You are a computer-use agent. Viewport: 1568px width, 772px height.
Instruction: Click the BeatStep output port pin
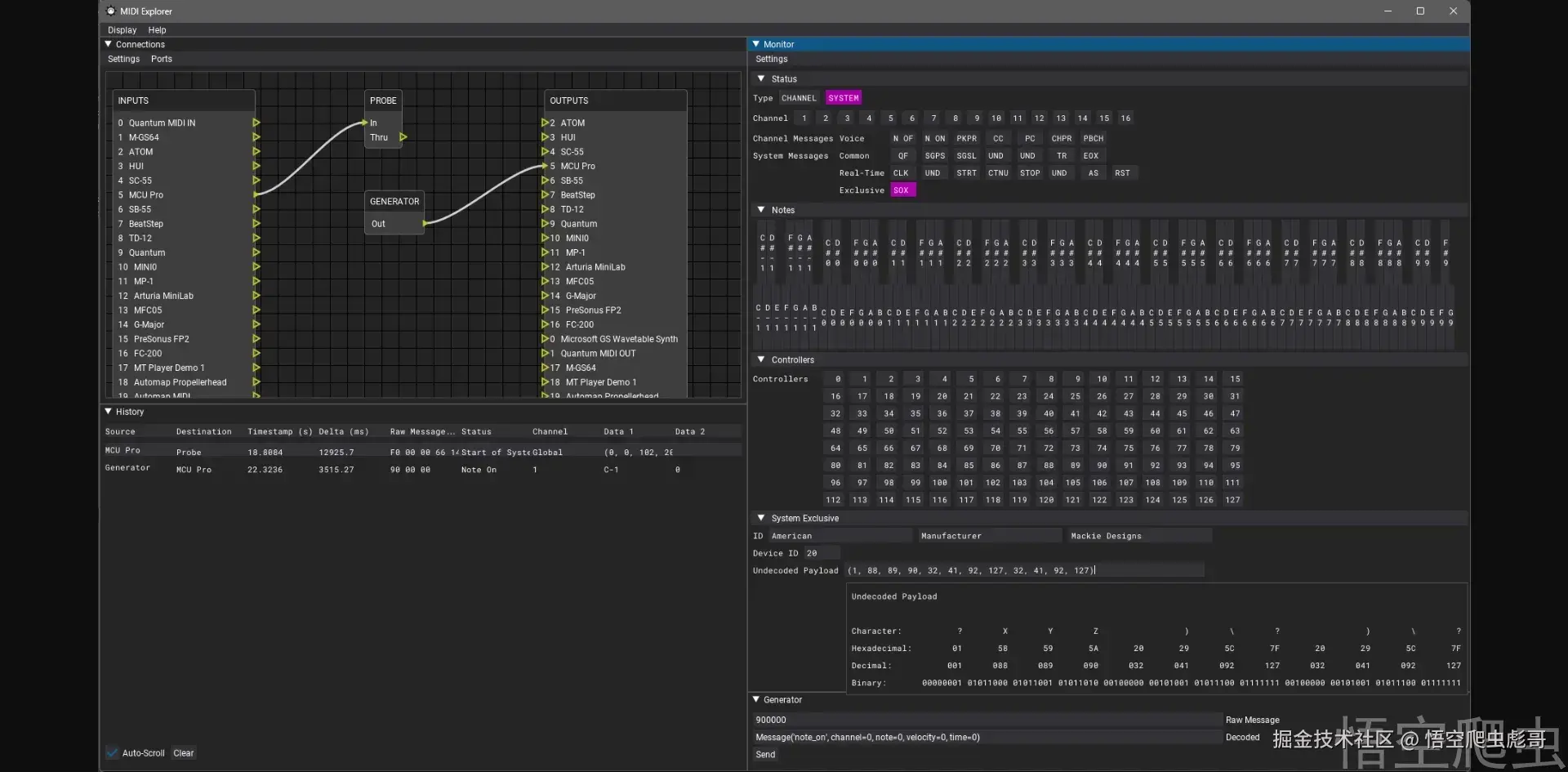click(x=545, y=195)
